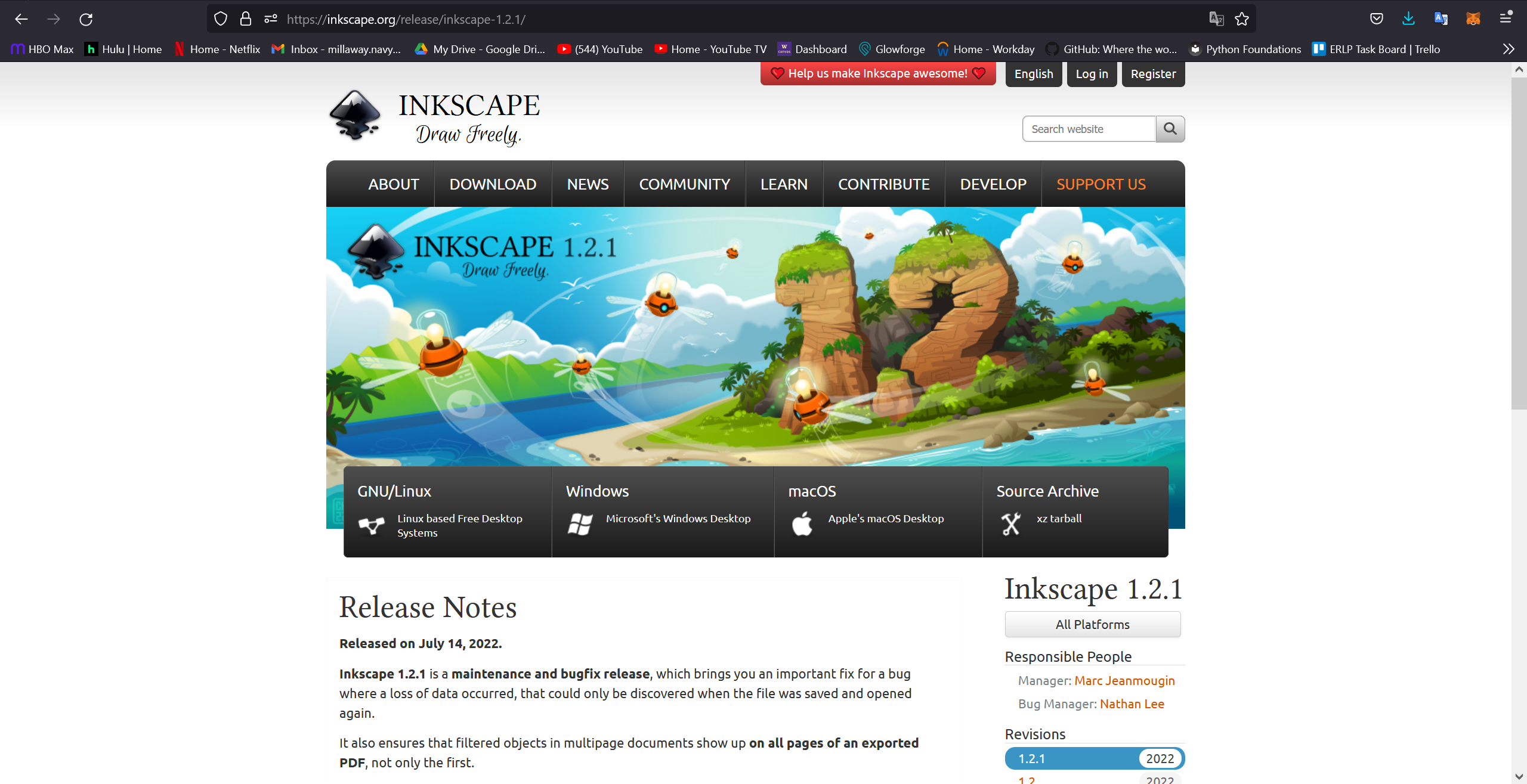Open the Python Foundations bookmark
Image resolution: width=1527 pixels, height=784 pixels.
point(1245,49)
